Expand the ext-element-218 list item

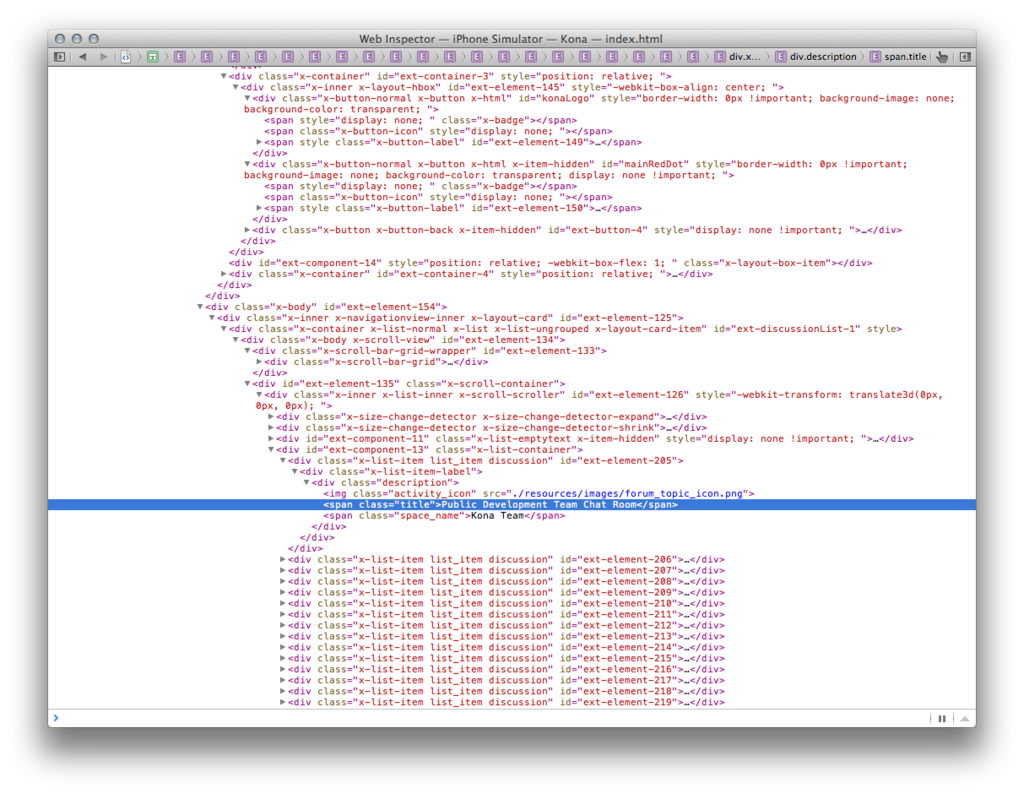(282, 691)
